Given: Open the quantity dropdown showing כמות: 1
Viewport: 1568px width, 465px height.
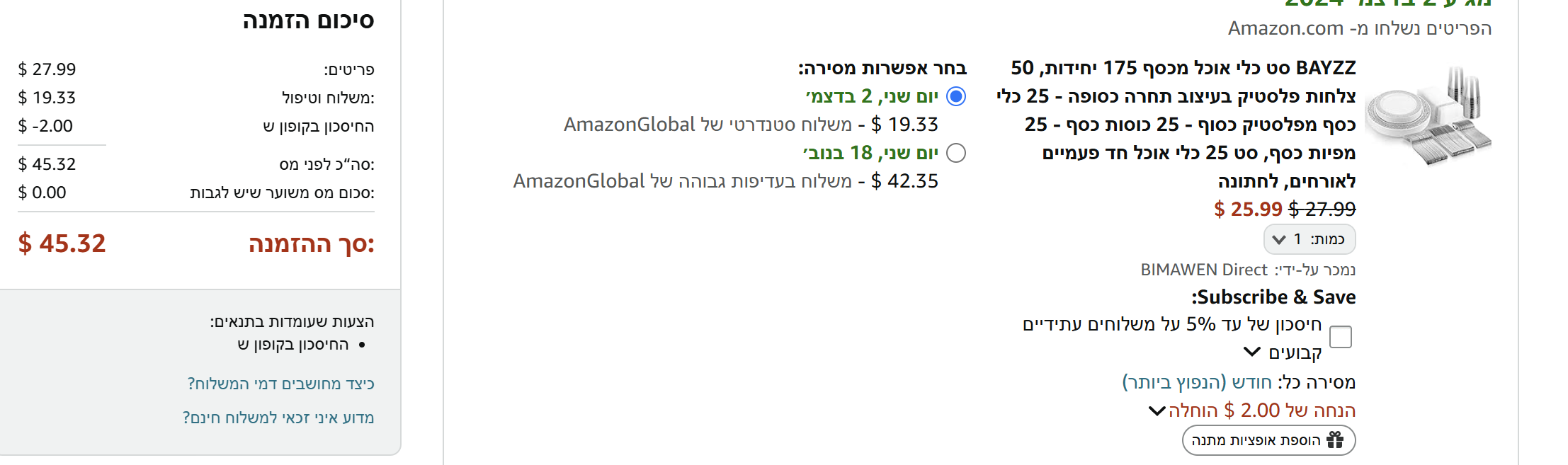Looking at the screenshot, I should coord(1309,239).
